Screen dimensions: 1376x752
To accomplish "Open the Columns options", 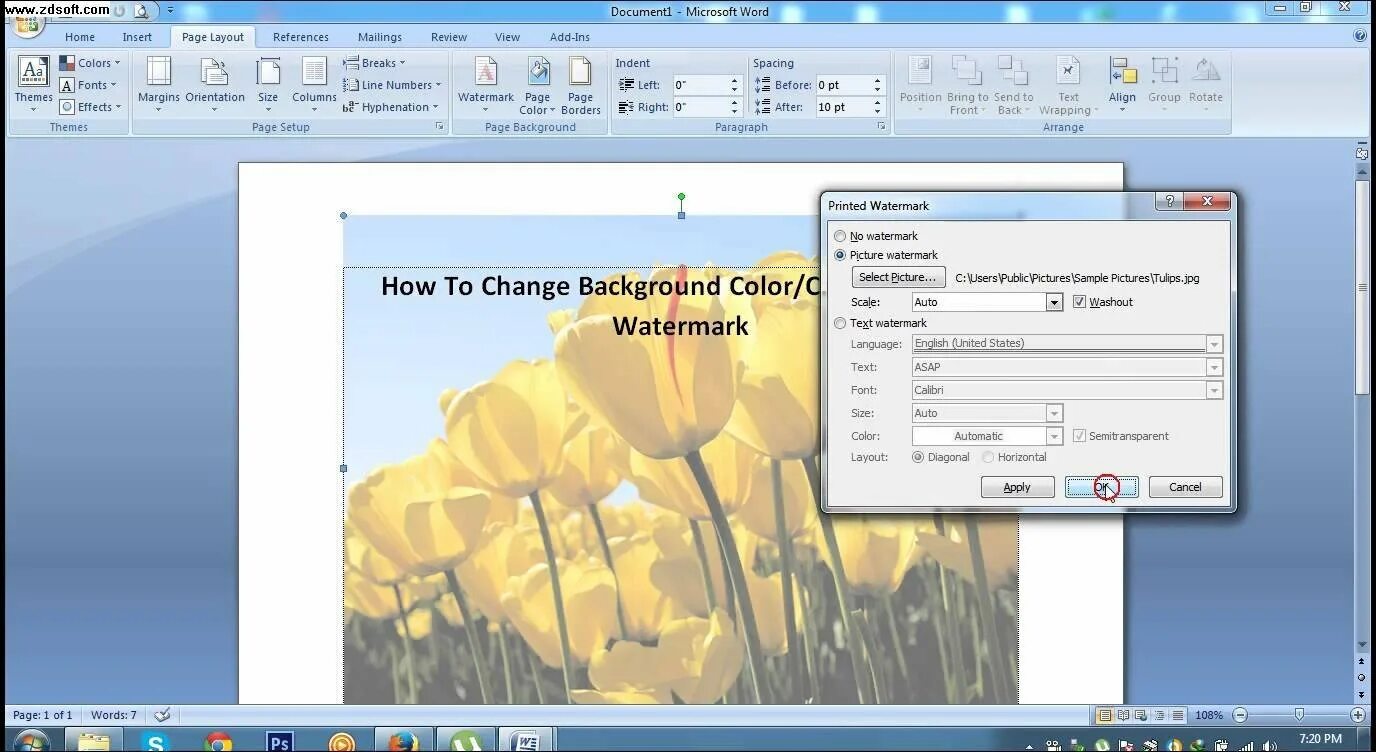I will [x=314, y=84].
